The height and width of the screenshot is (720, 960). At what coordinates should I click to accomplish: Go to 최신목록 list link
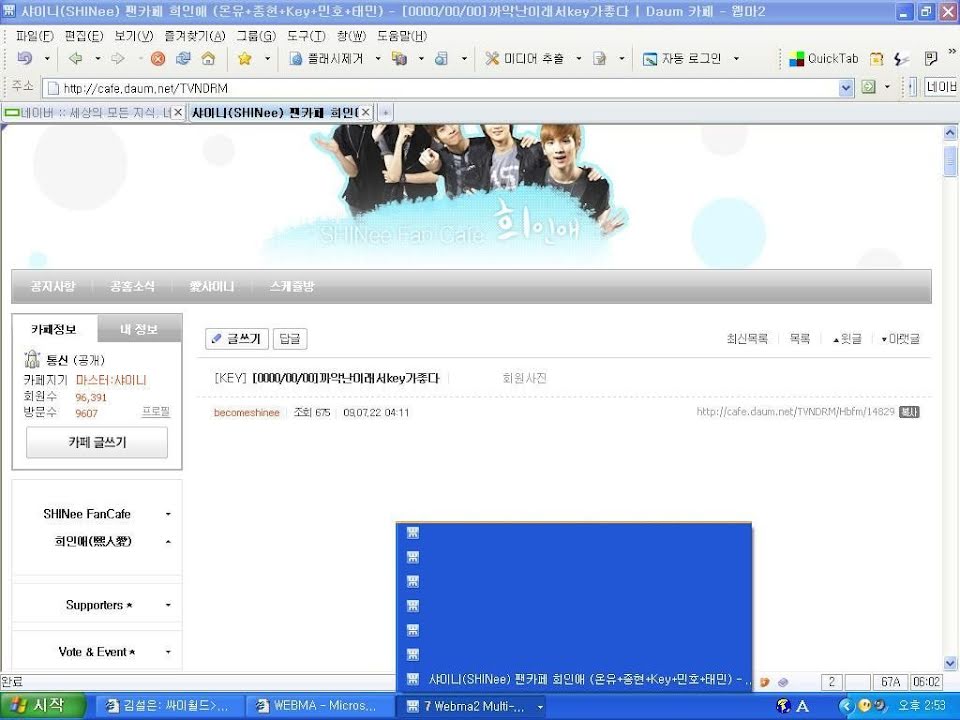[747, 339]
